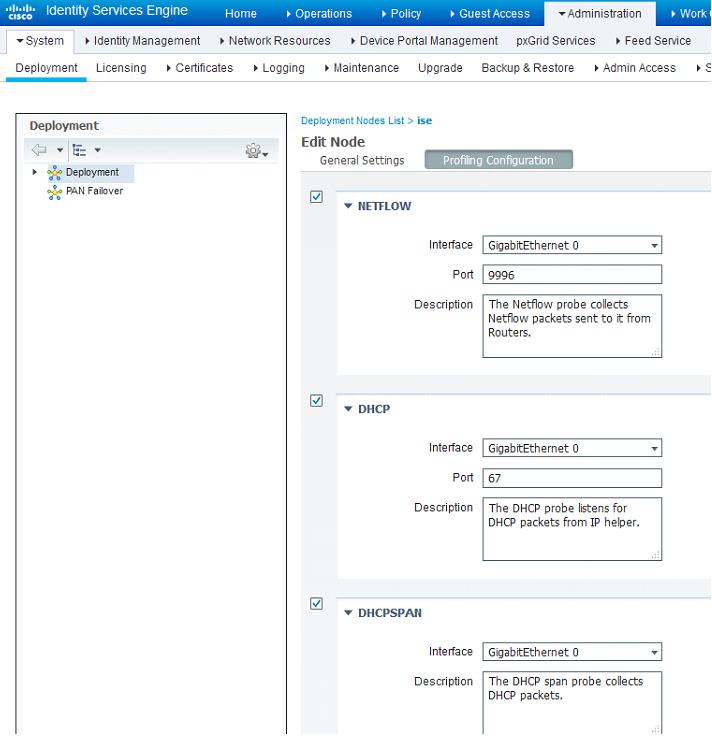This screenshot has width=712, height=739.
Task: Click the DHCP Port field with 67
Action: pyautogui.click(x=572, y=478)
